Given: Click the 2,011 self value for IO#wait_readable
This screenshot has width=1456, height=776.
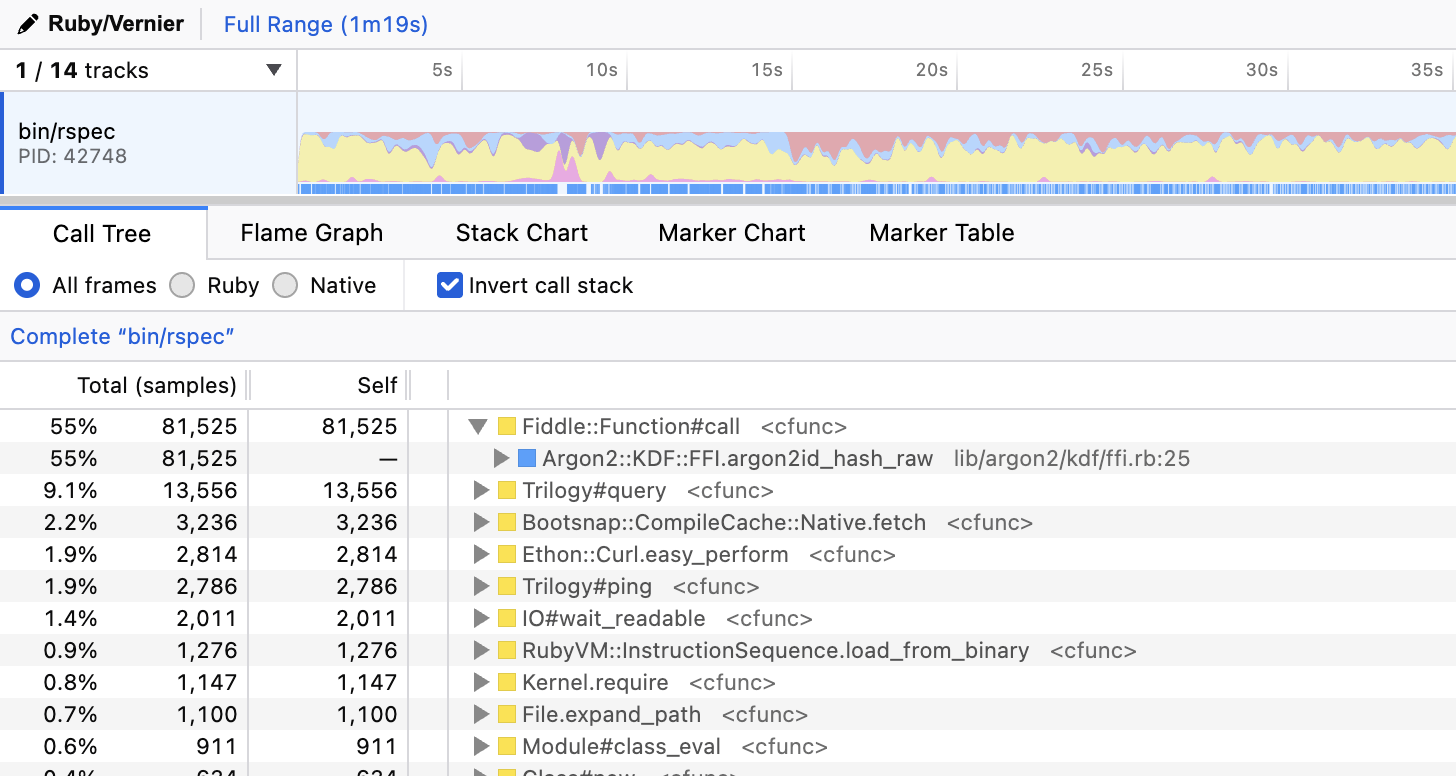Looking at the screenshot, I should pos(367,619).
